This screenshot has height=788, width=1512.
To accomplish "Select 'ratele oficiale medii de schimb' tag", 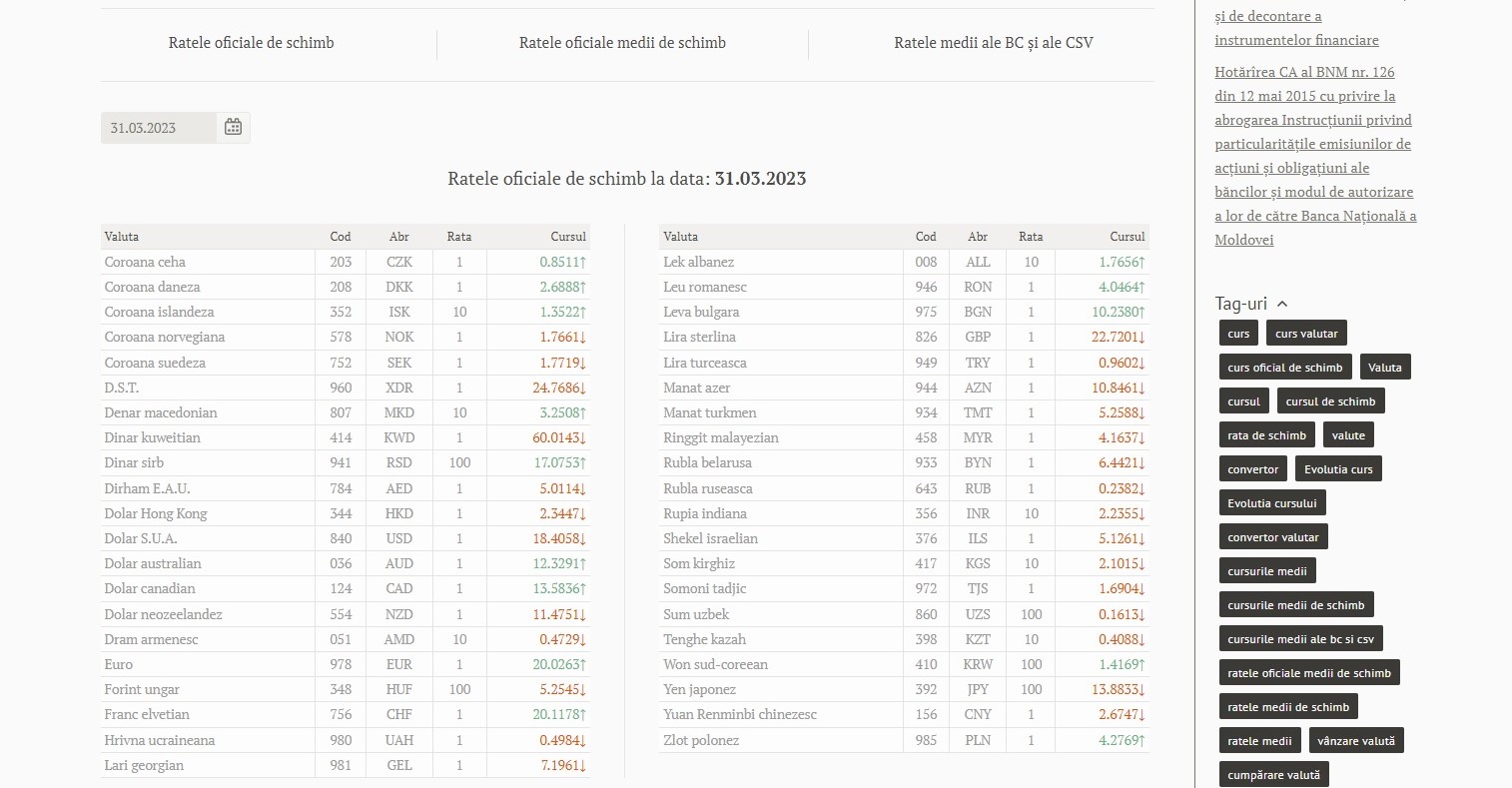I will click(x=1309, y=673).
